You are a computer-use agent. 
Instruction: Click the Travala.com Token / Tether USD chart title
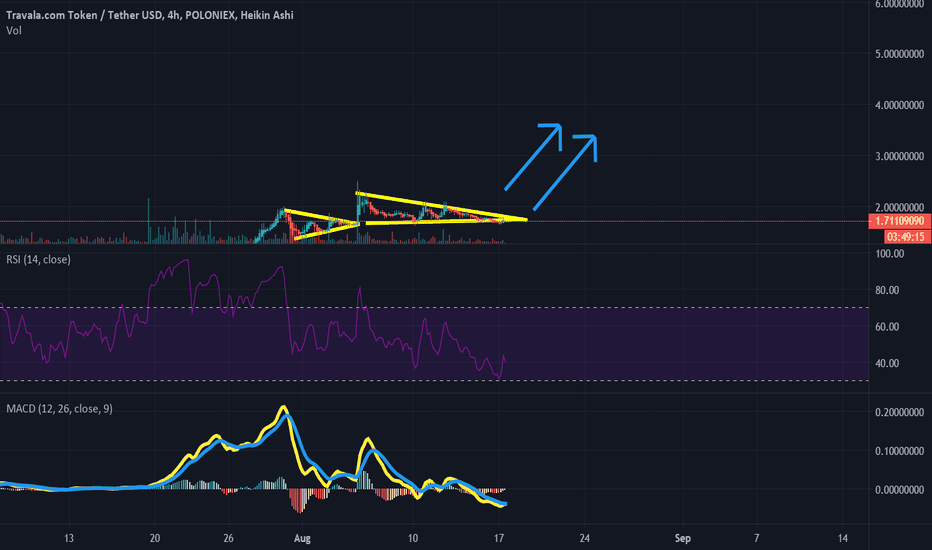[150, 15]
